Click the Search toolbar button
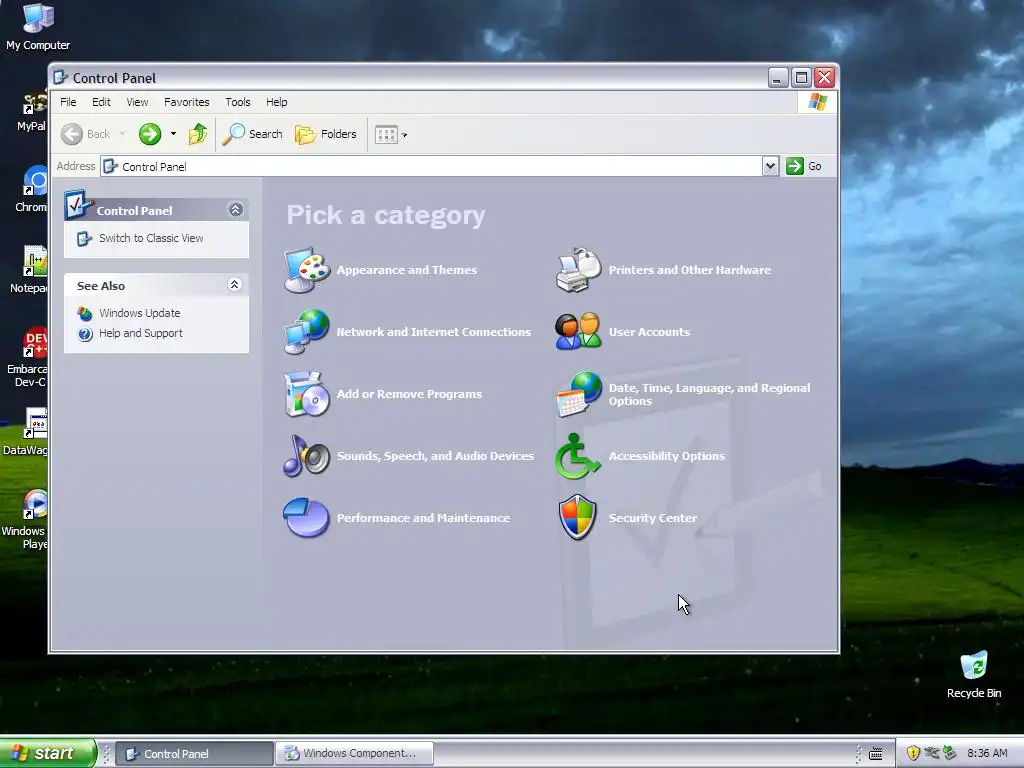This screenshot has height=768, width=1024. click(x=253, y=134)
